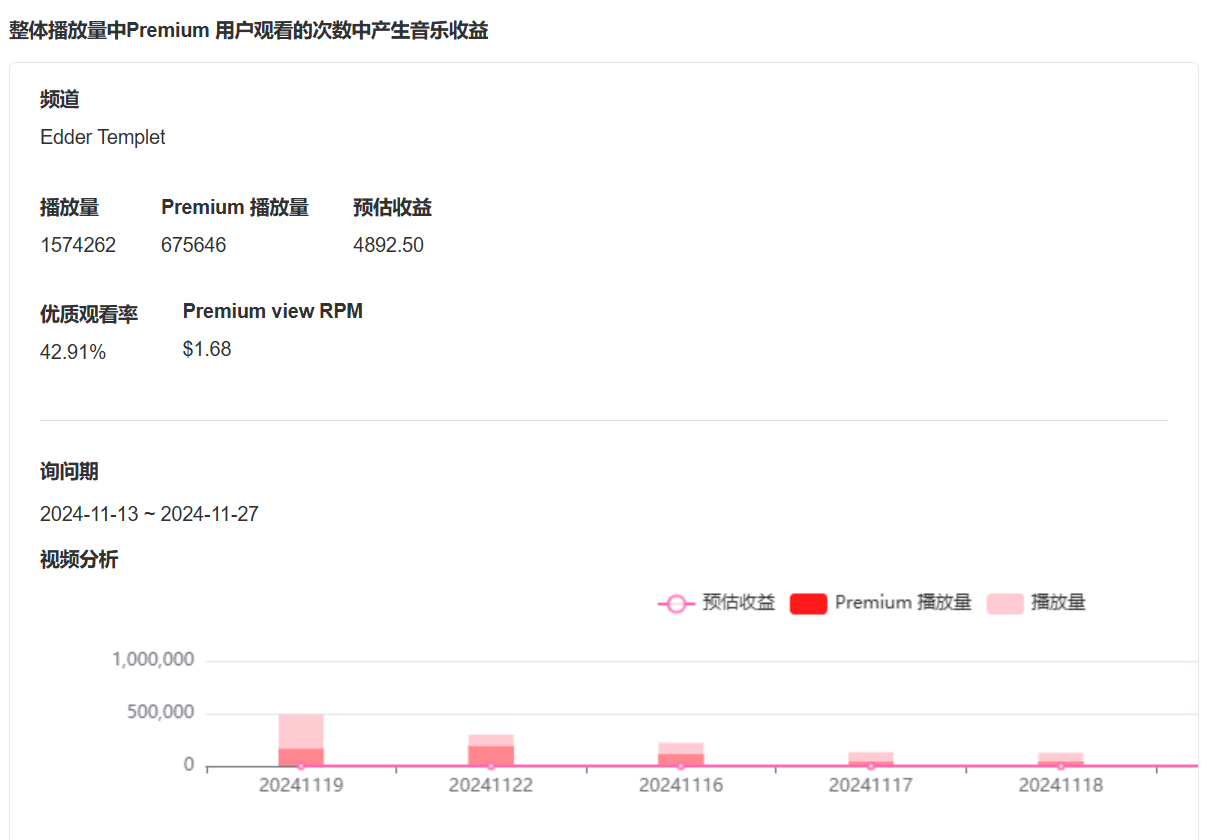Click the 预估收益 data point for 20241119
Viewport: 1223px width, 840px height.
(x=301, y=766)
